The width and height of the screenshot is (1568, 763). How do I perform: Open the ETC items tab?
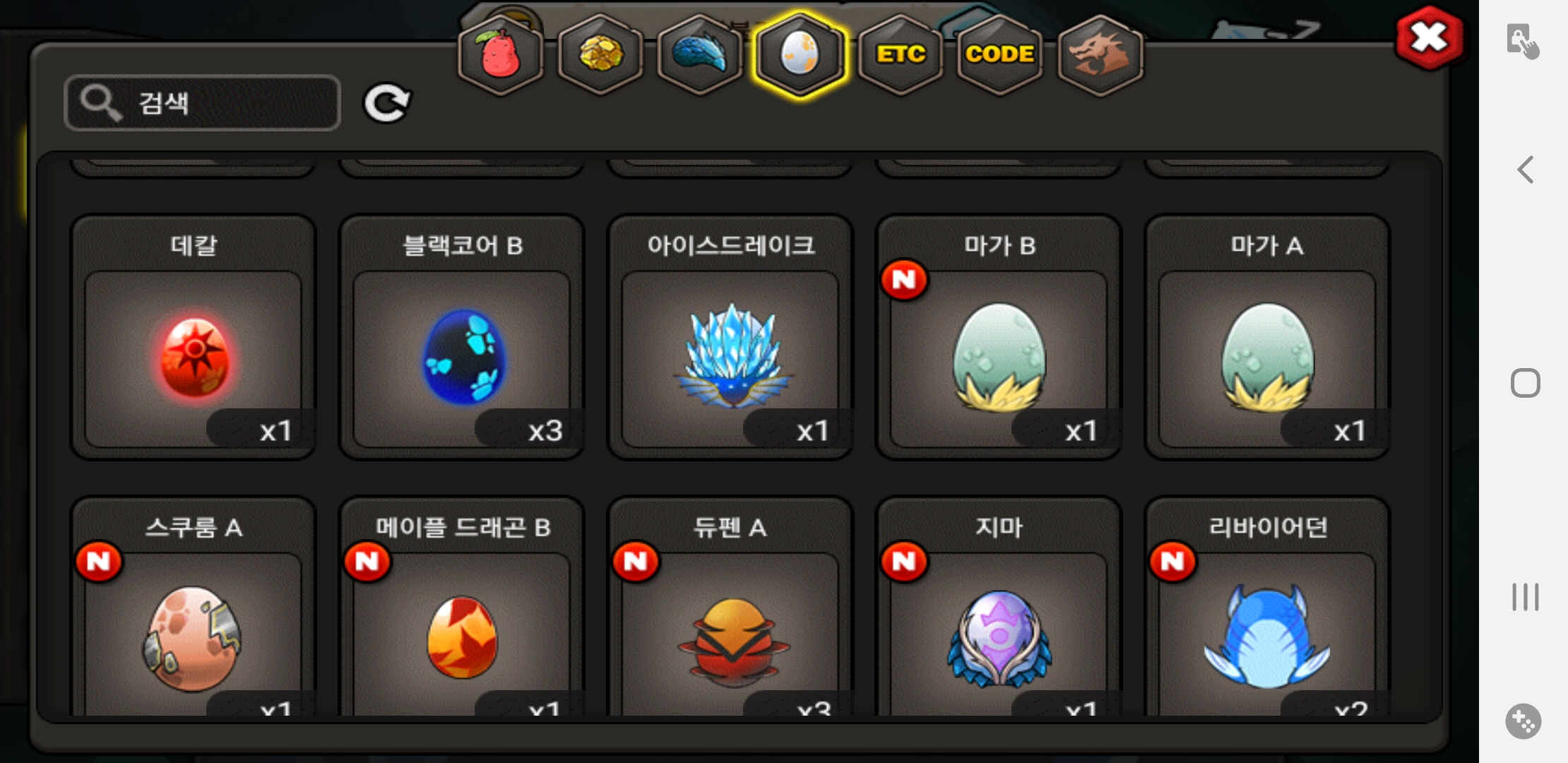click(901, 55)
